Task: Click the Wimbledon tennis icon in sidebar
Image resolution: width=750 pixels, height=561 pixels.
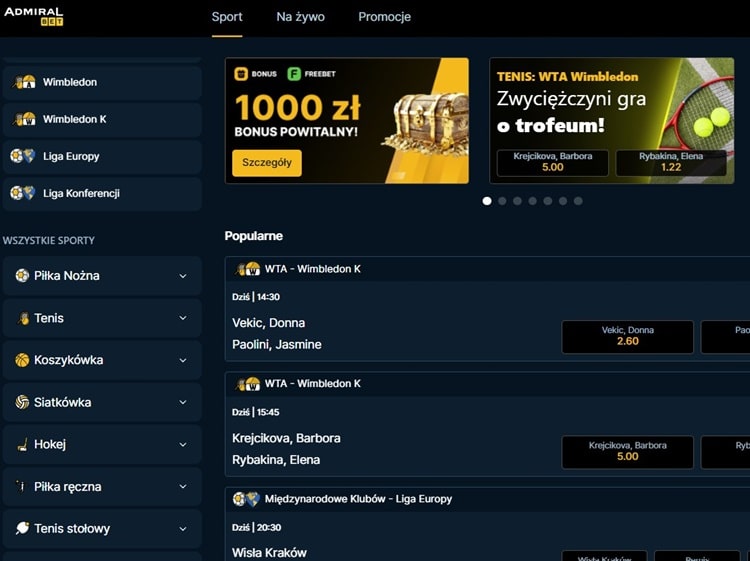Action: 24,82
